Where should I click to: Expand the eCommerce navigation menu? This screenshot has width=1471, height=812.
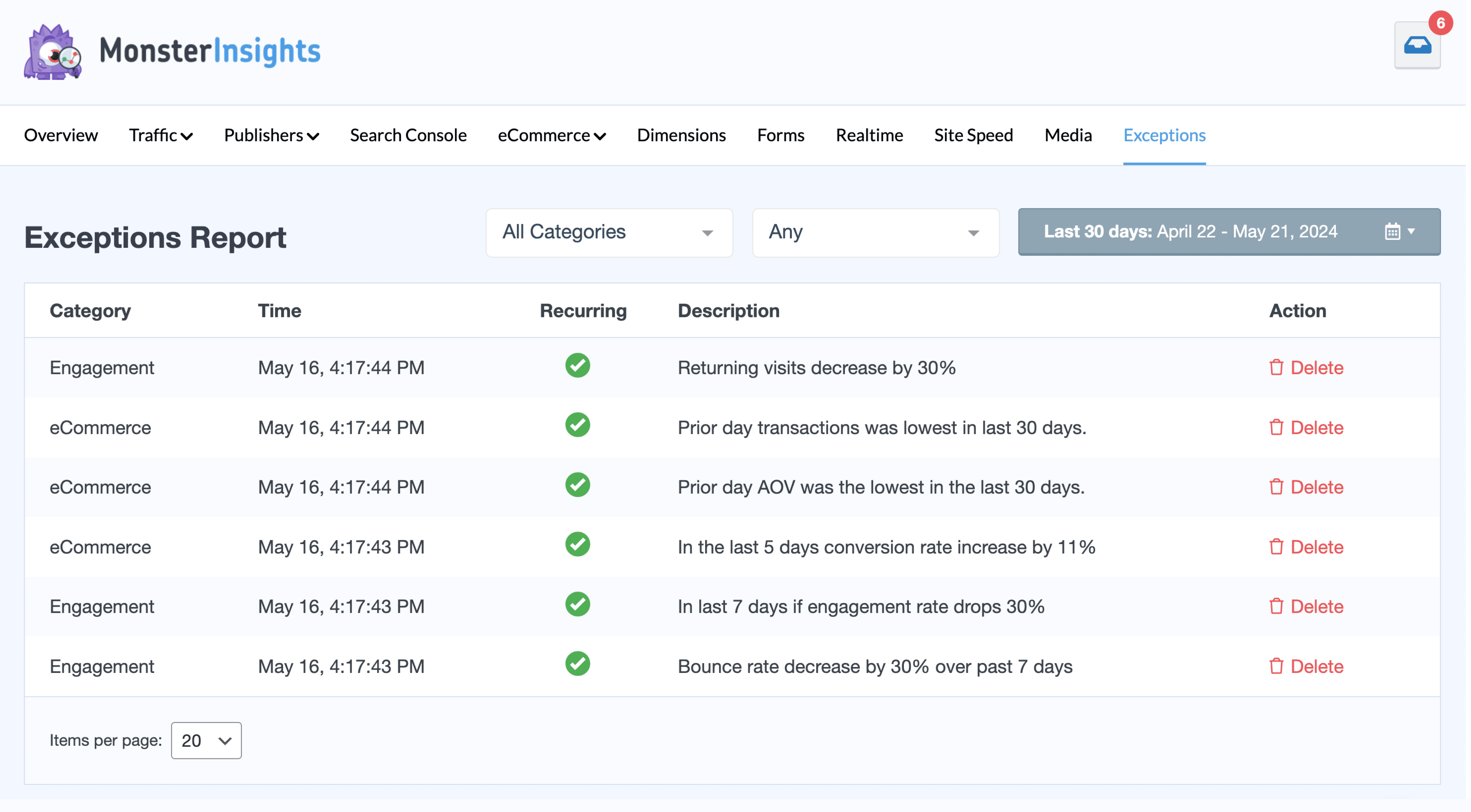coord(551,135)
